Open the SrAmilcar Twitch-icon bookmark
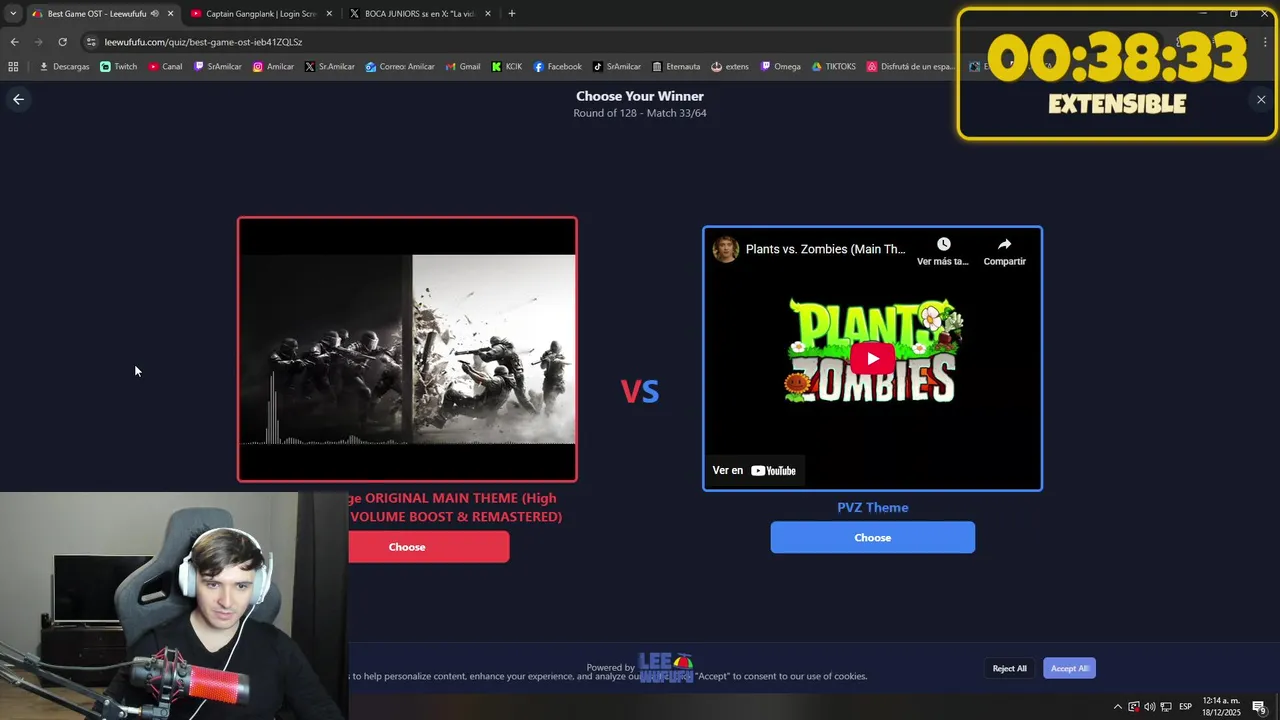Screen dimensions: 1280x720 click(217, 67)
